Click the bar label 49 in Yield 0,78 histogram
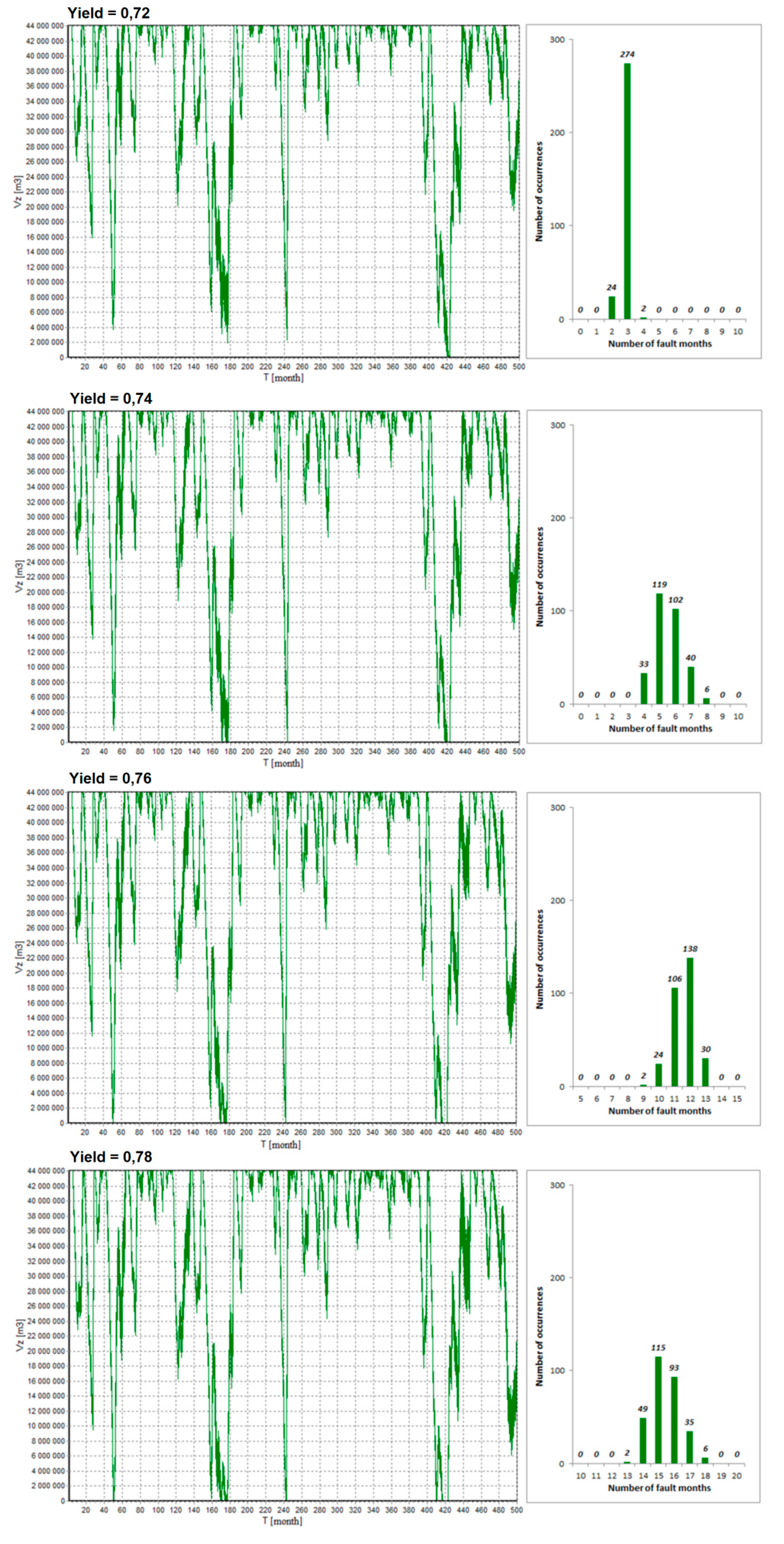 642,1409
